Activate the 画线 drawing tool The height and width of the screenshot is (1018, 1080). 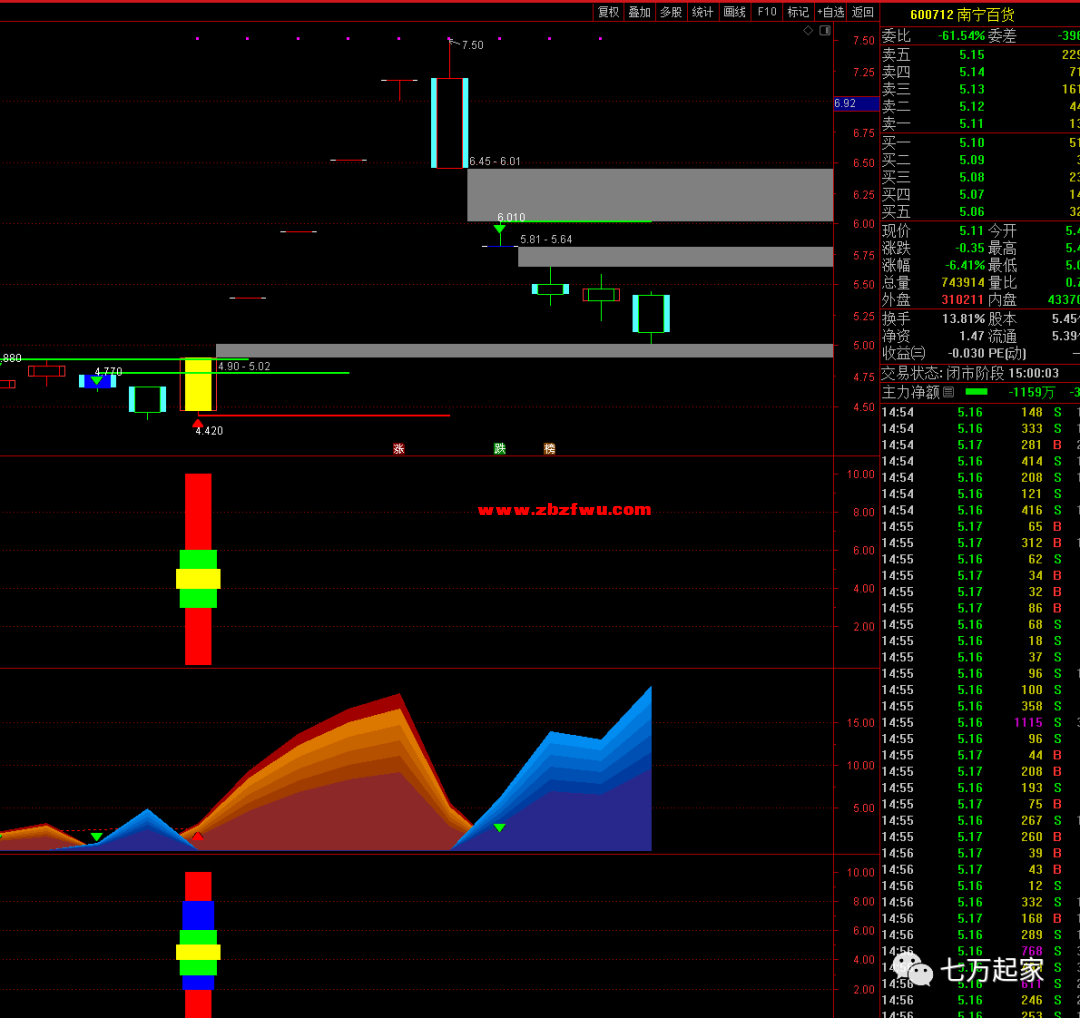735,12
